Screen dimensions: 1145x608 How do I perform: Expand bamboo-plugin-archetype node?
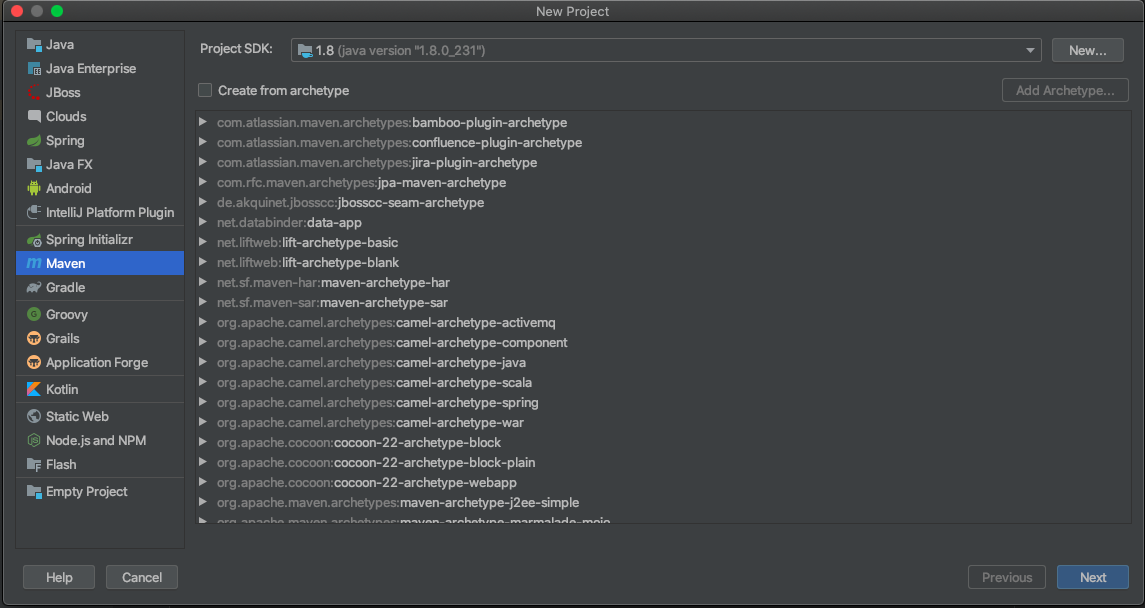[x=203, y=123]
